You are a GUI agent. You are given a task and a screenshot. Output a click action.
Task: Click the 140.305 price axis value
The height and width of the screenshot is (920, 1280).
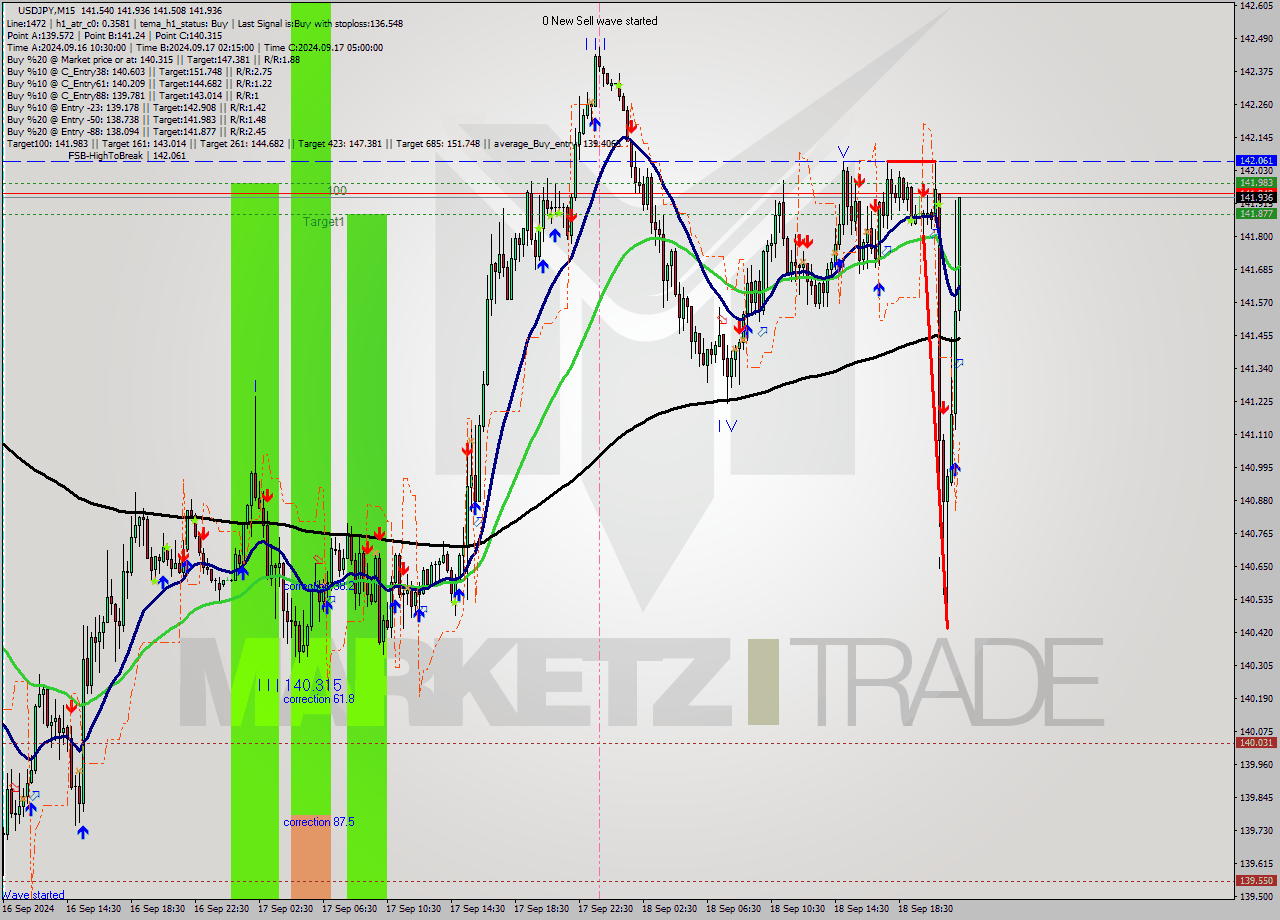point(1256,666)
